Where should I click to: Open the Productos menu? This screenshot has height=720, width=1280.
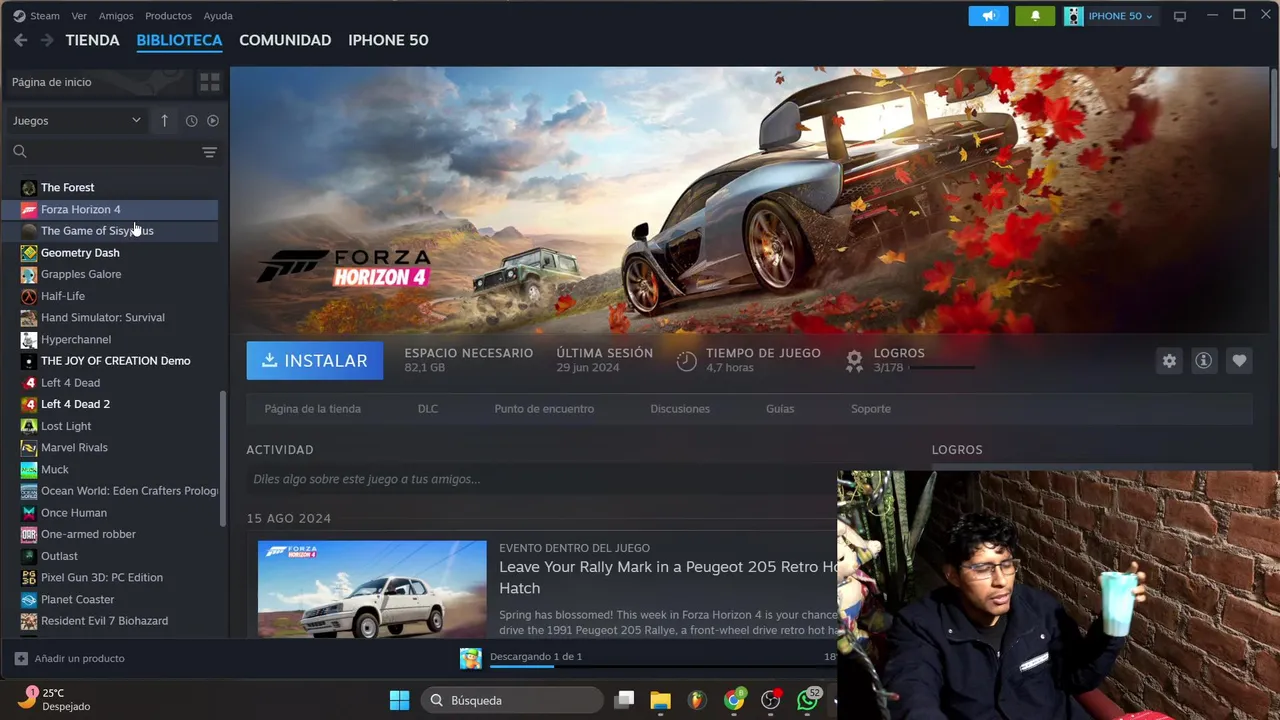tap(168, 16)
